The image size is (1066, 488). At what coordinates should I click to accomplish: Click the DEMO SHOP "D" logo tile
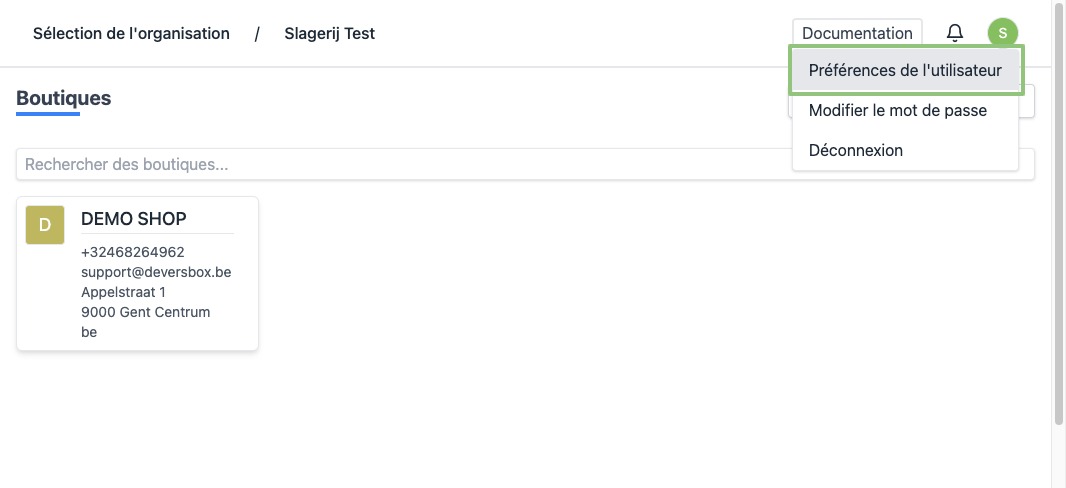tap(45, 225)
